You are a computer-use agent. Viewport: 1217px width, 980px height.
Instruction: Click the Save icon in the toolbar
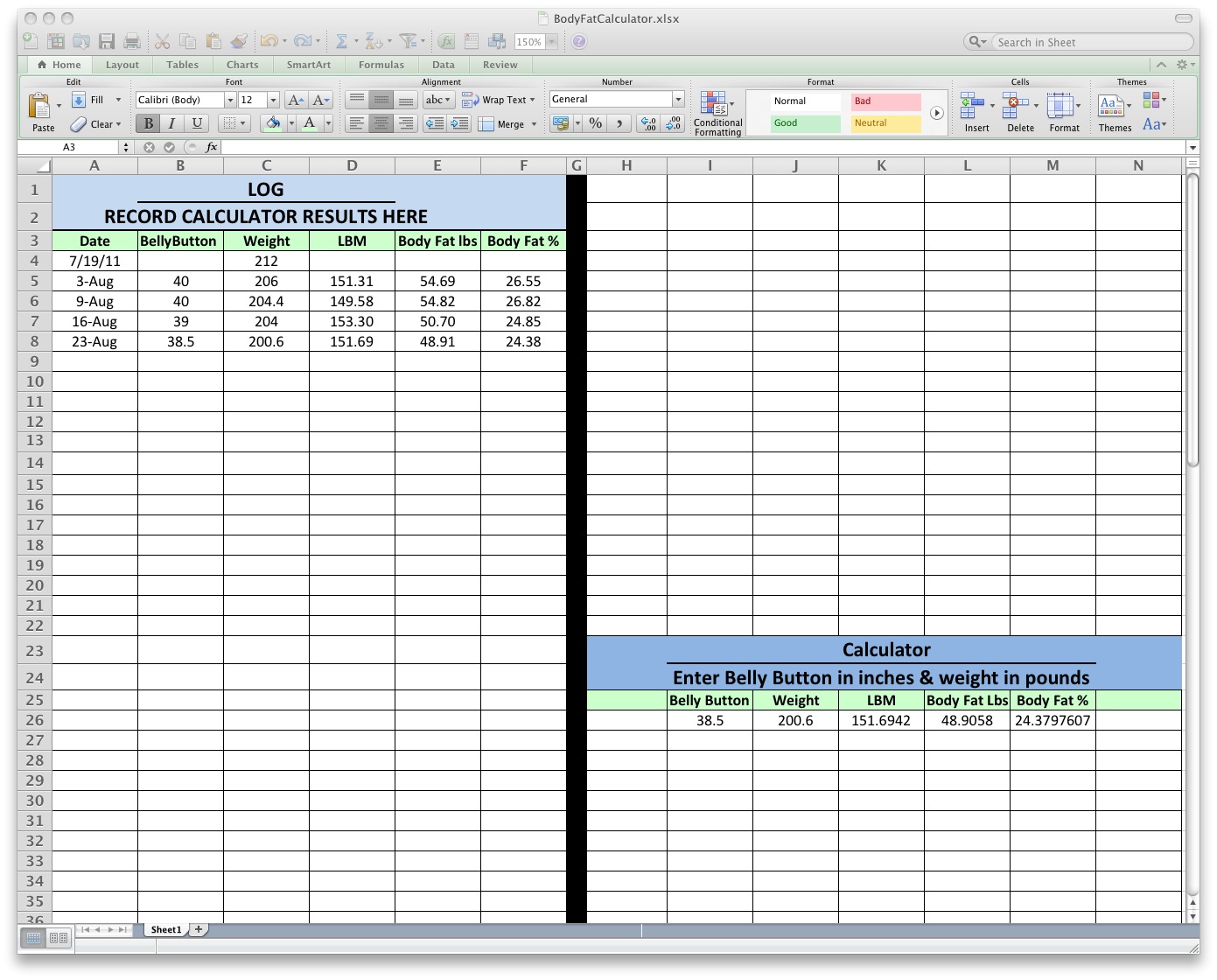[107, 41]
